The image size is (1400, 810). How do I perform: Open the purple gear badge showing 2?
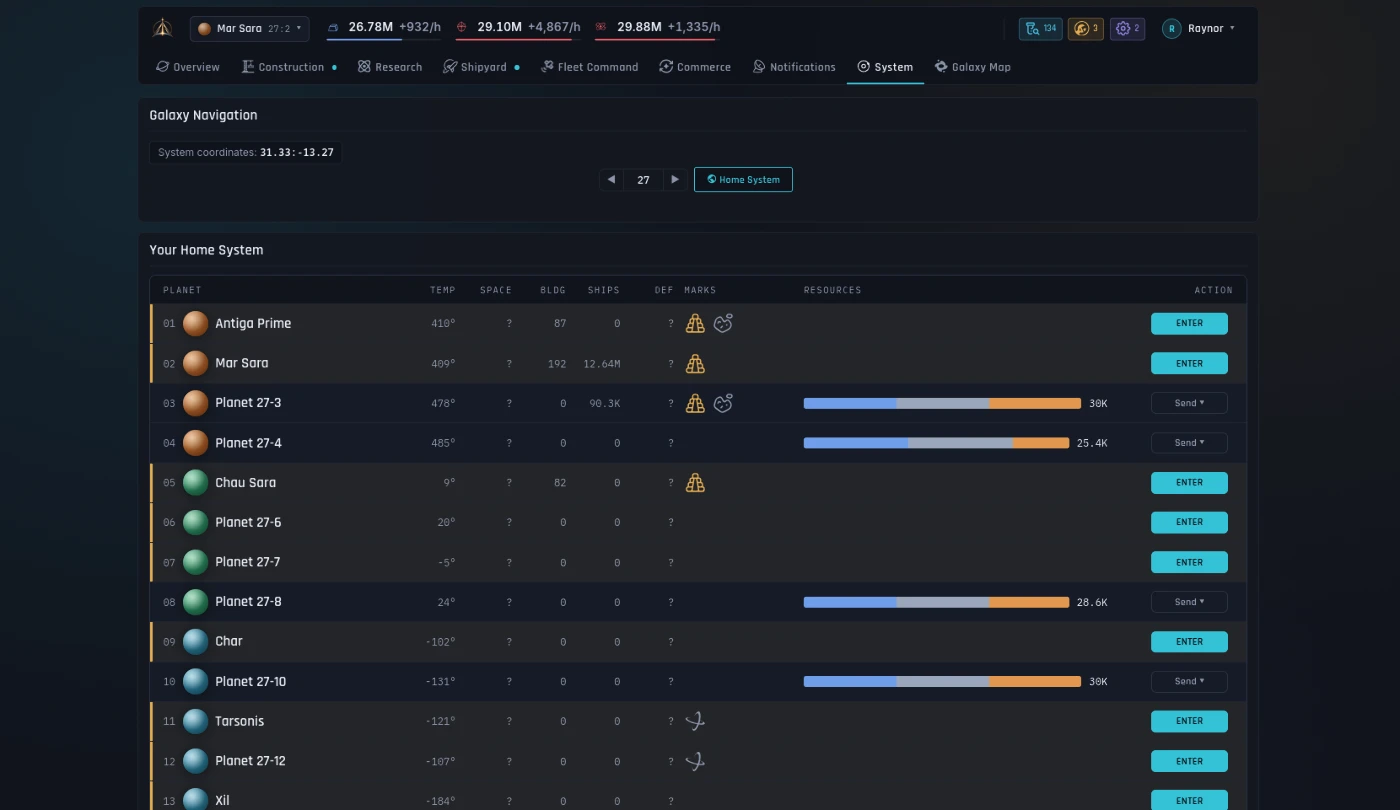coord(1127,29)
